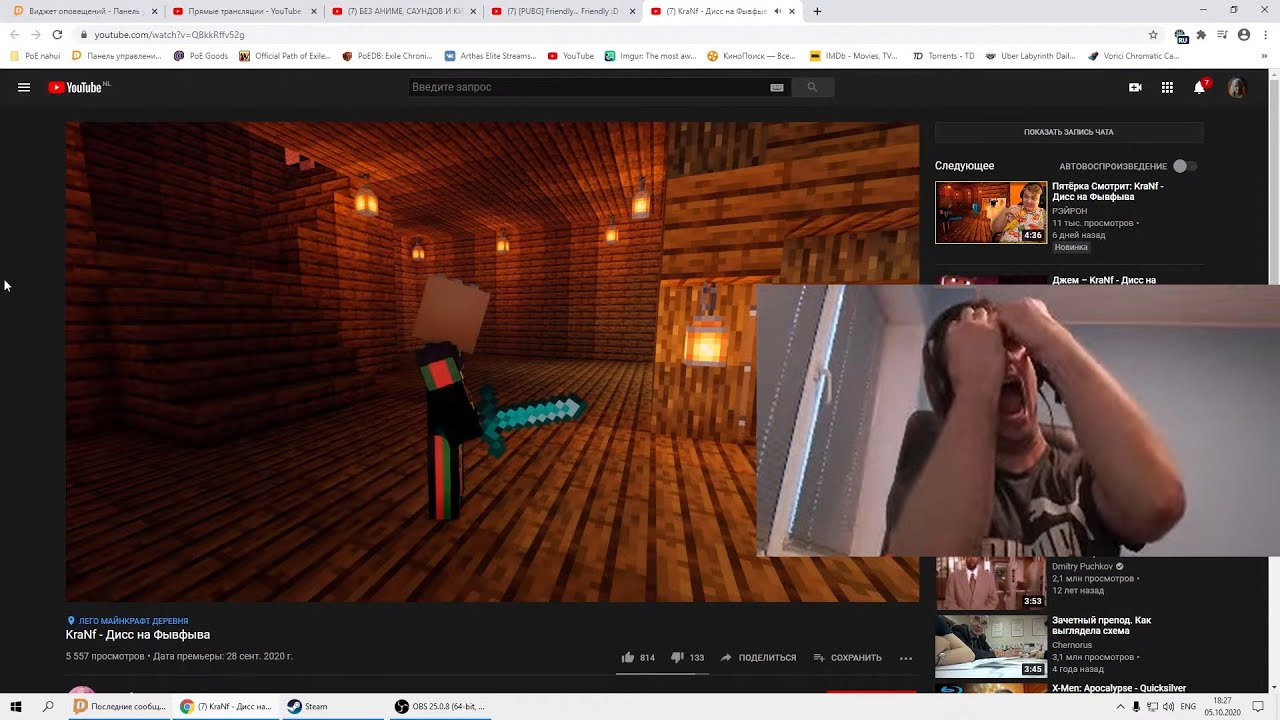Screen dimensions: 1280x720
Task: Click the magnifier search button
Action: (812, 87)
